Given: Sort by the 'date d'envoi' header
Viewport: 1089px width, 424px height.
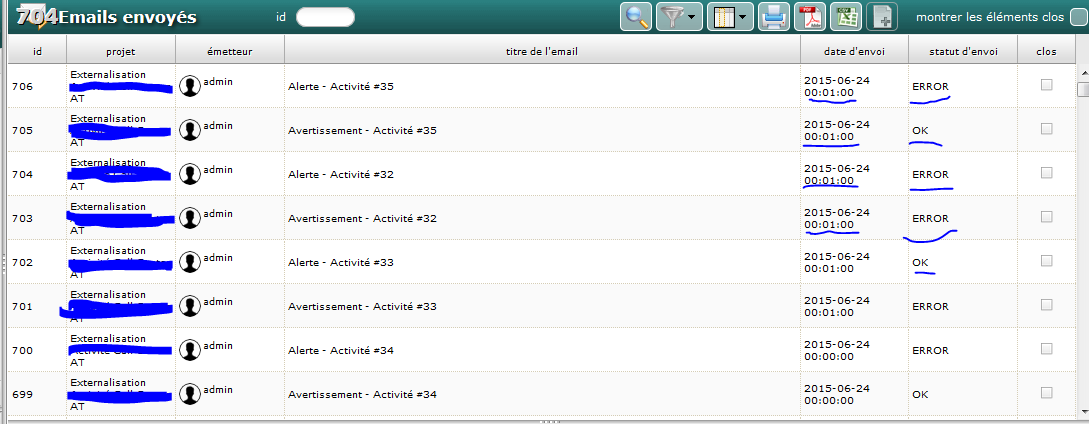Looking at the screenshot, I should coord(854,51).
